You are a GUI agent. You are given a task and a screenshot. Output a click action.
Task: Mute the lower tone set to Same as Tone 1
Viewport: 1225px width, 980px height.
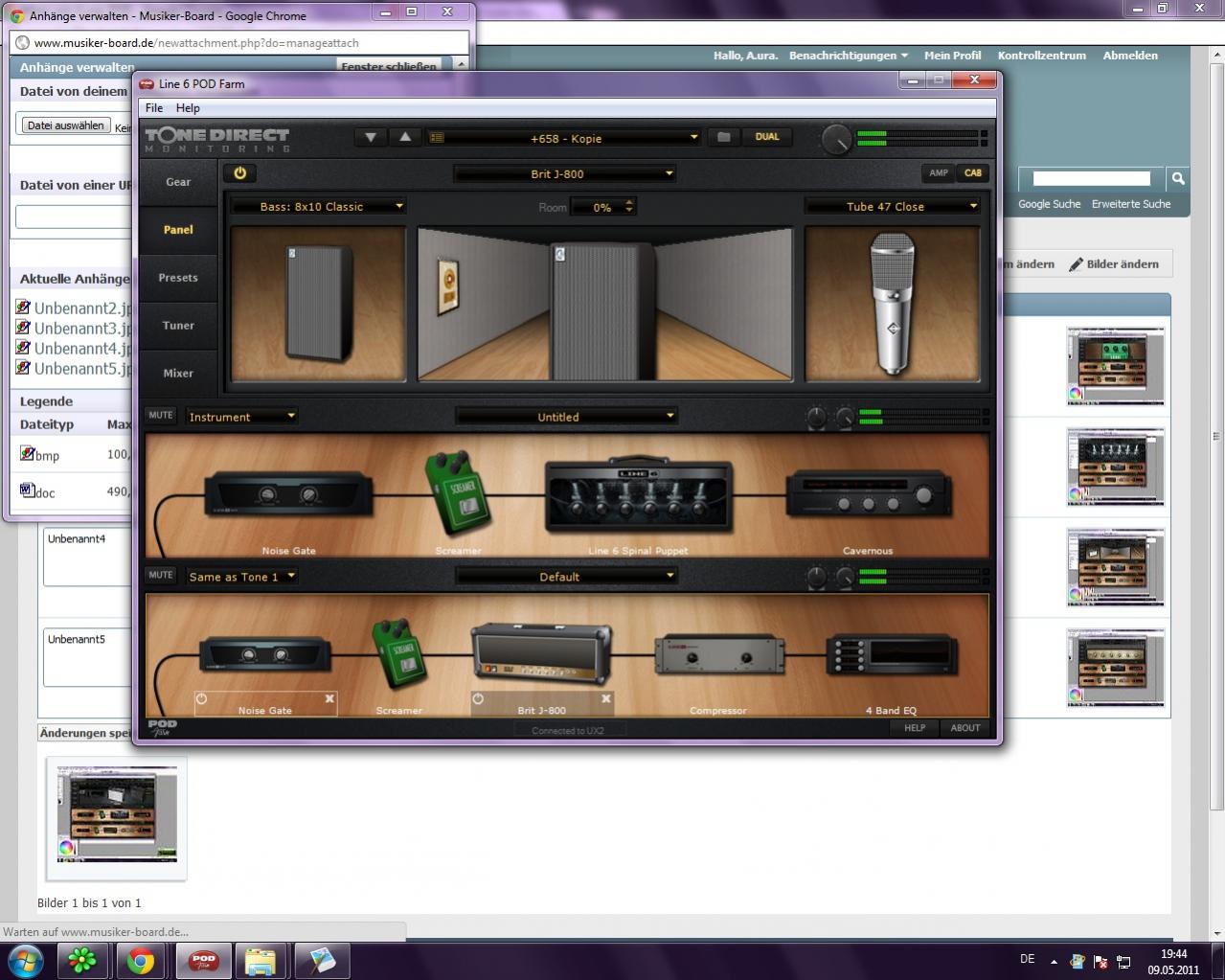pyautogui.click(x=160, y=576)
